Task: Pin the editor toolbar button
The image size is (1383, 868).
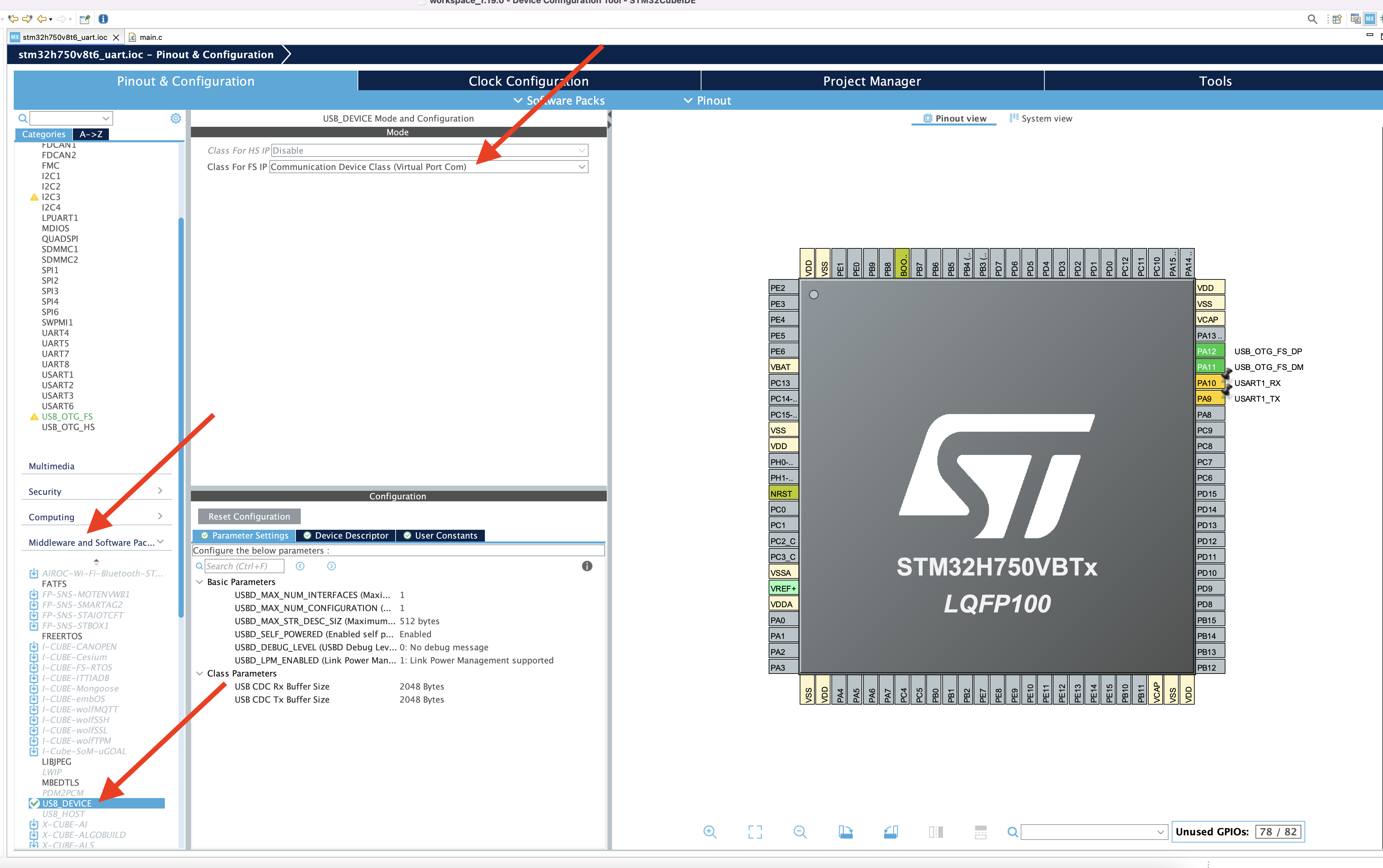Action: 85,19
